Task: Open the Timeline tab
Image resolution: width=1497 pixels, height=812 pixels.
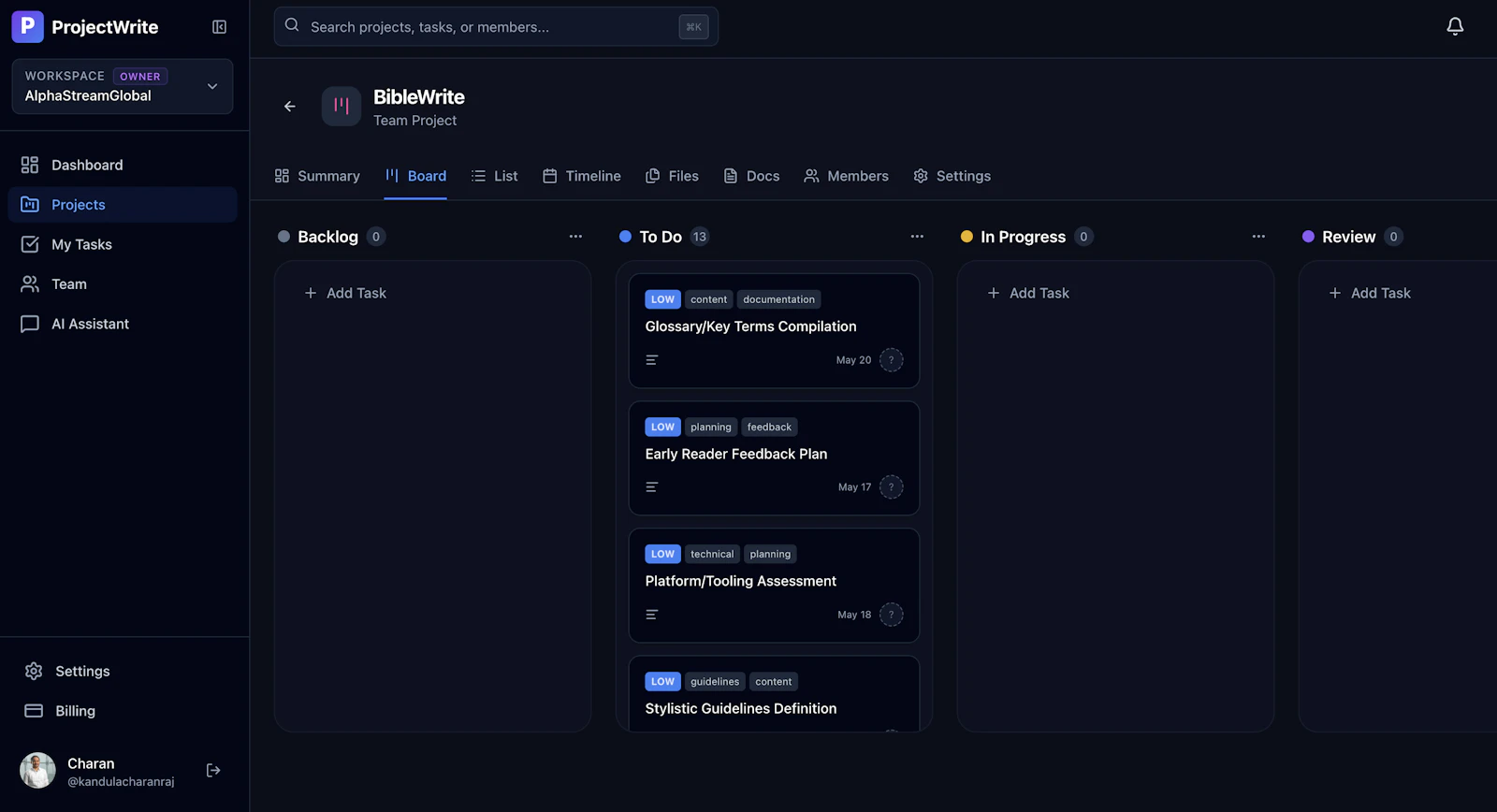Action: tap(581, 176)
